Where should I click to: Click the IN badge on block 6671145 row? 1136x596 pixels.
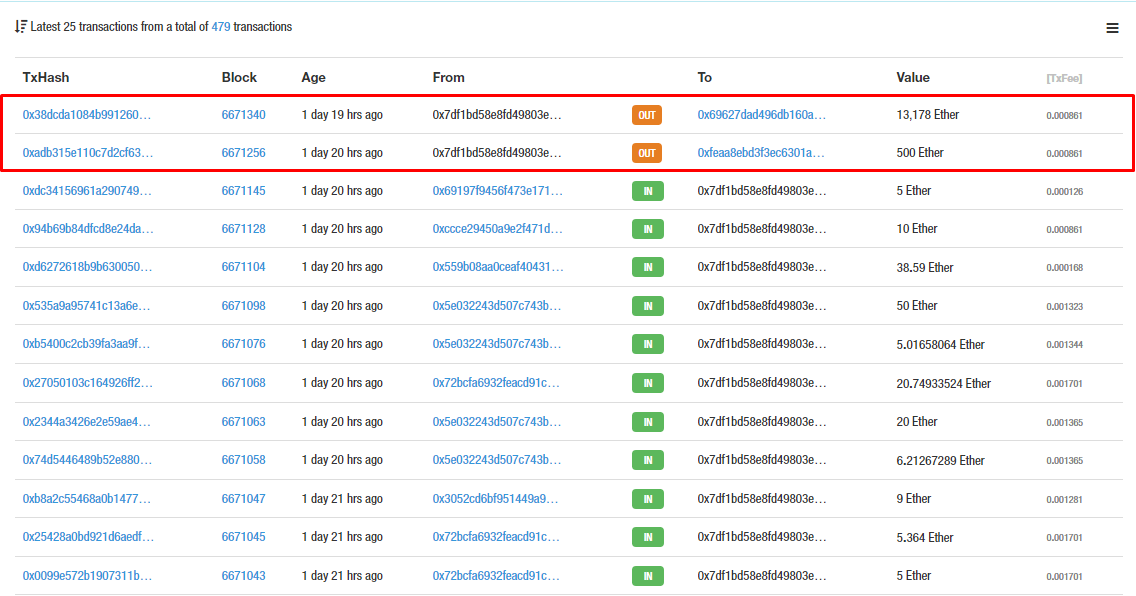[x=647, y=191]
